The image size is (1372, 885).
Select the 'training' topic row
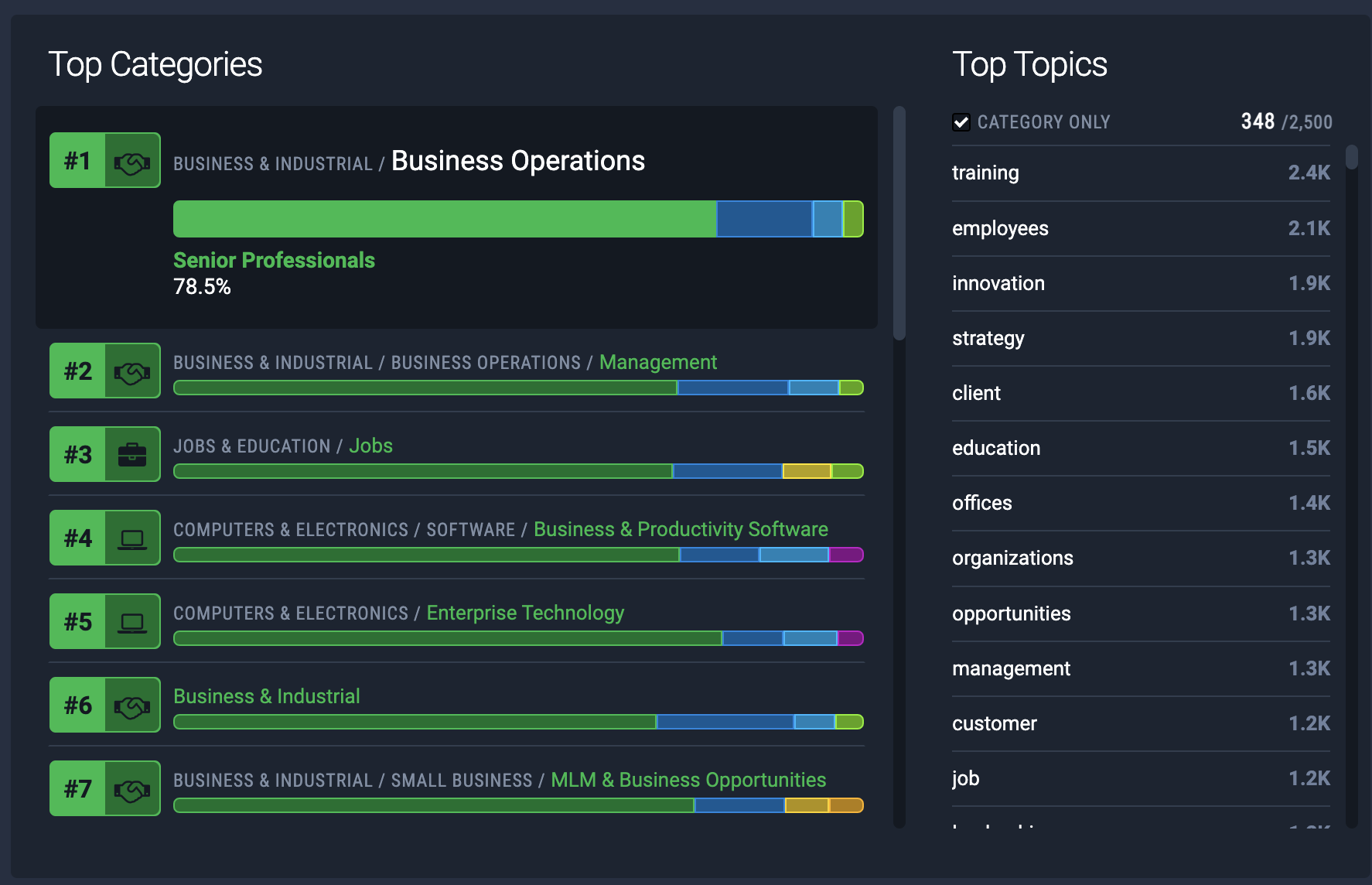(x=1142, y=173)
